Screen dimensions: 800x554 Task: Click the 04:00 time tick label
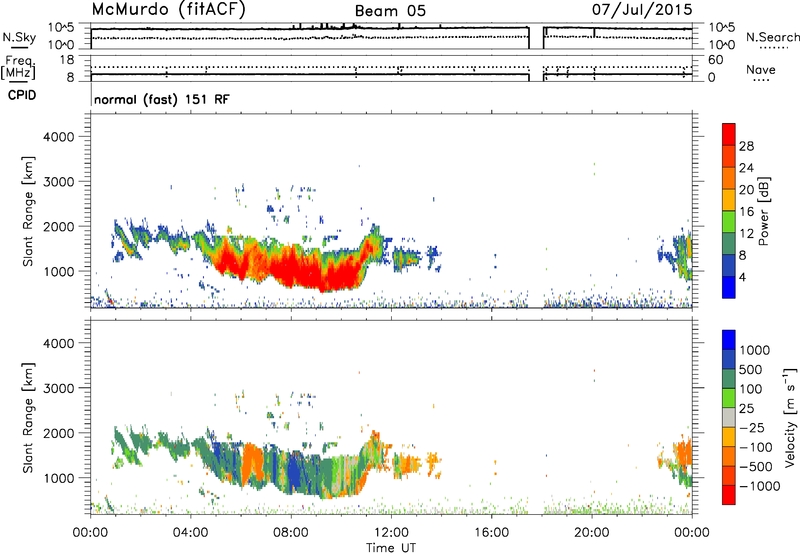pyautogui.click(x=190, y=533)
